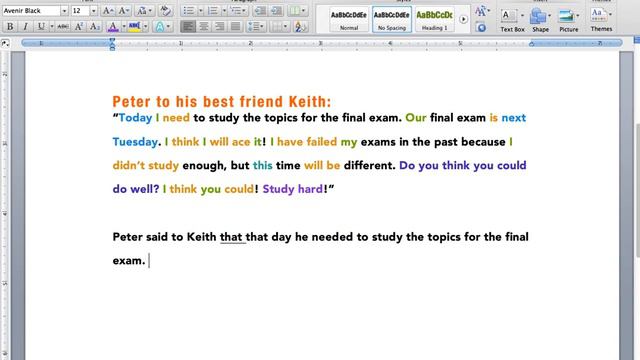Toggle Align Text Right

(220, 27)
